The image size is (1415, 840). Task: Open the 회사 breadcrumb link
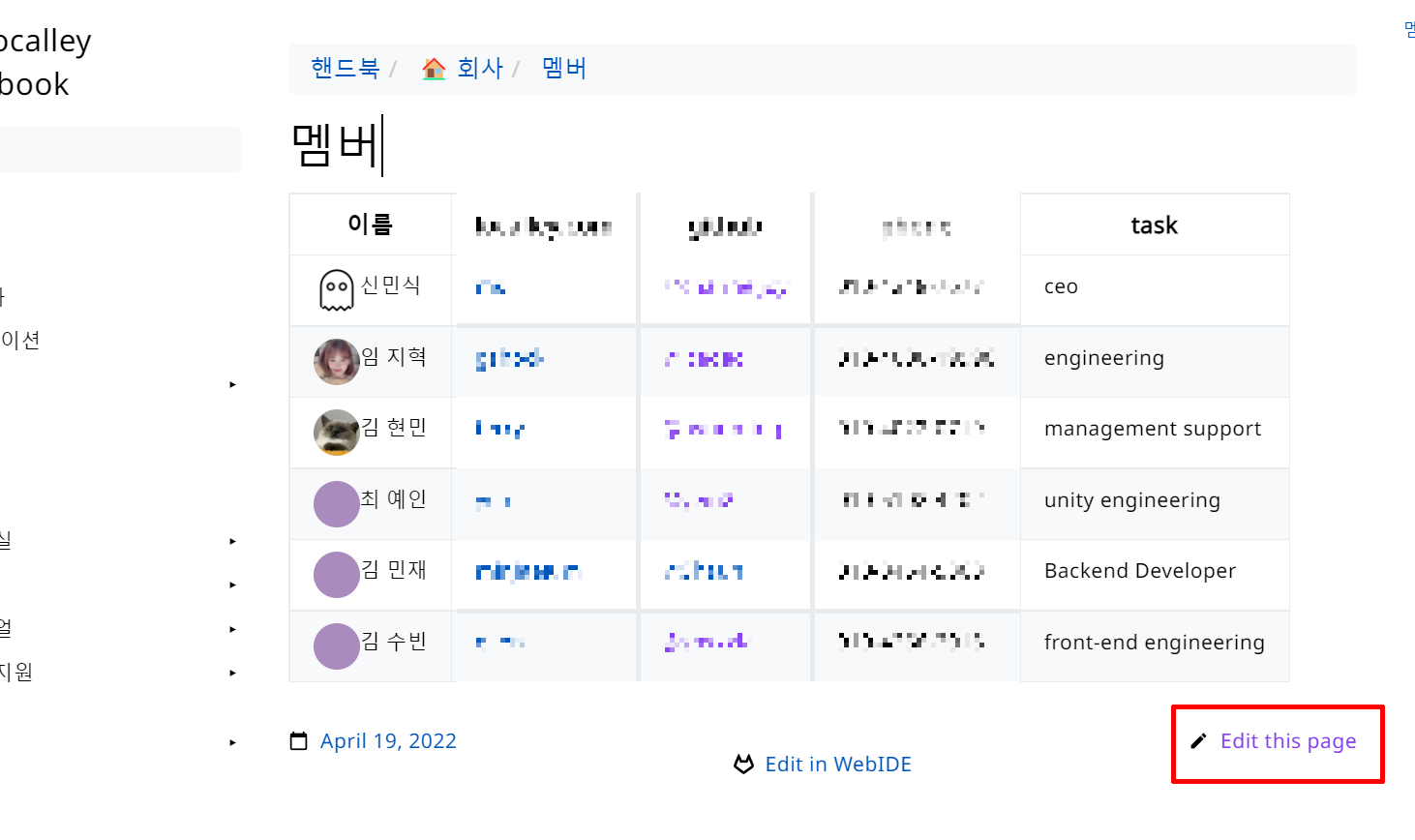[x=480, y=69]
